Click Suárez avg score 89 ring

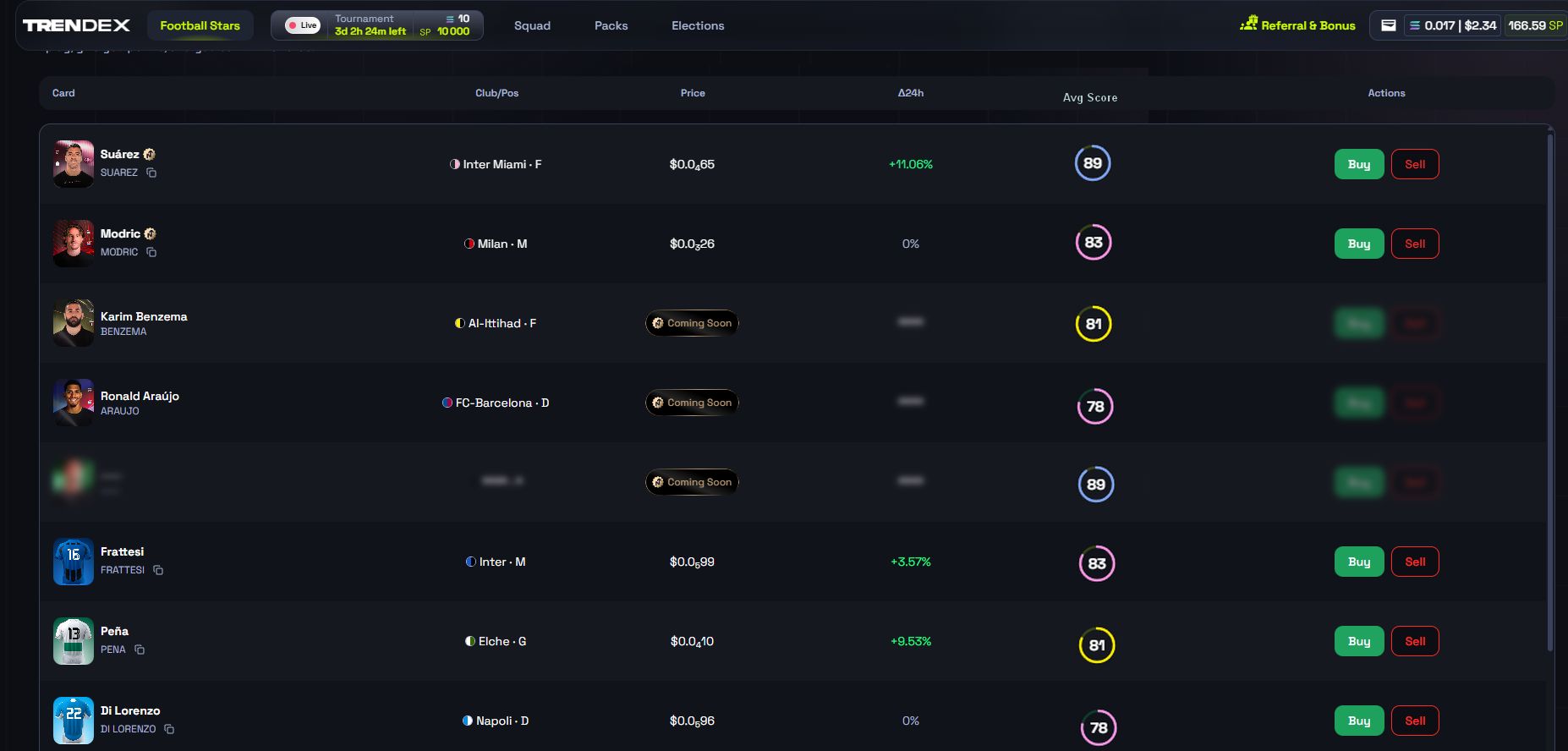click(x=1093, y=163)
